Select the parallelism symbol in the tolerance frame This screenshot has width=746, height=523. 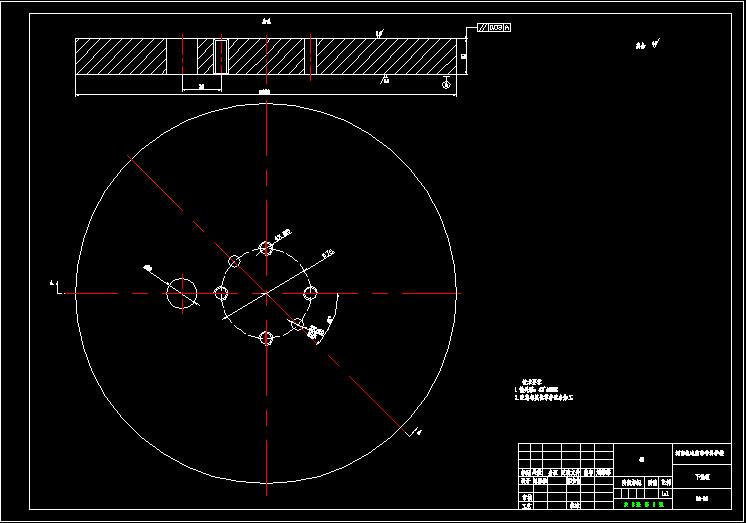click(x=483, y=28)
